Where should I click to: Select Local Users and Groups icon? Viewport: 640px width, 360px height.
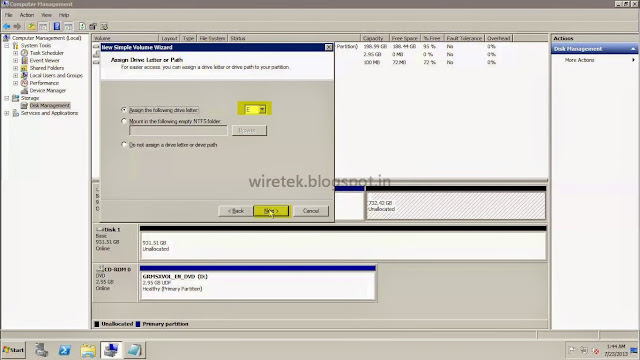24,76
